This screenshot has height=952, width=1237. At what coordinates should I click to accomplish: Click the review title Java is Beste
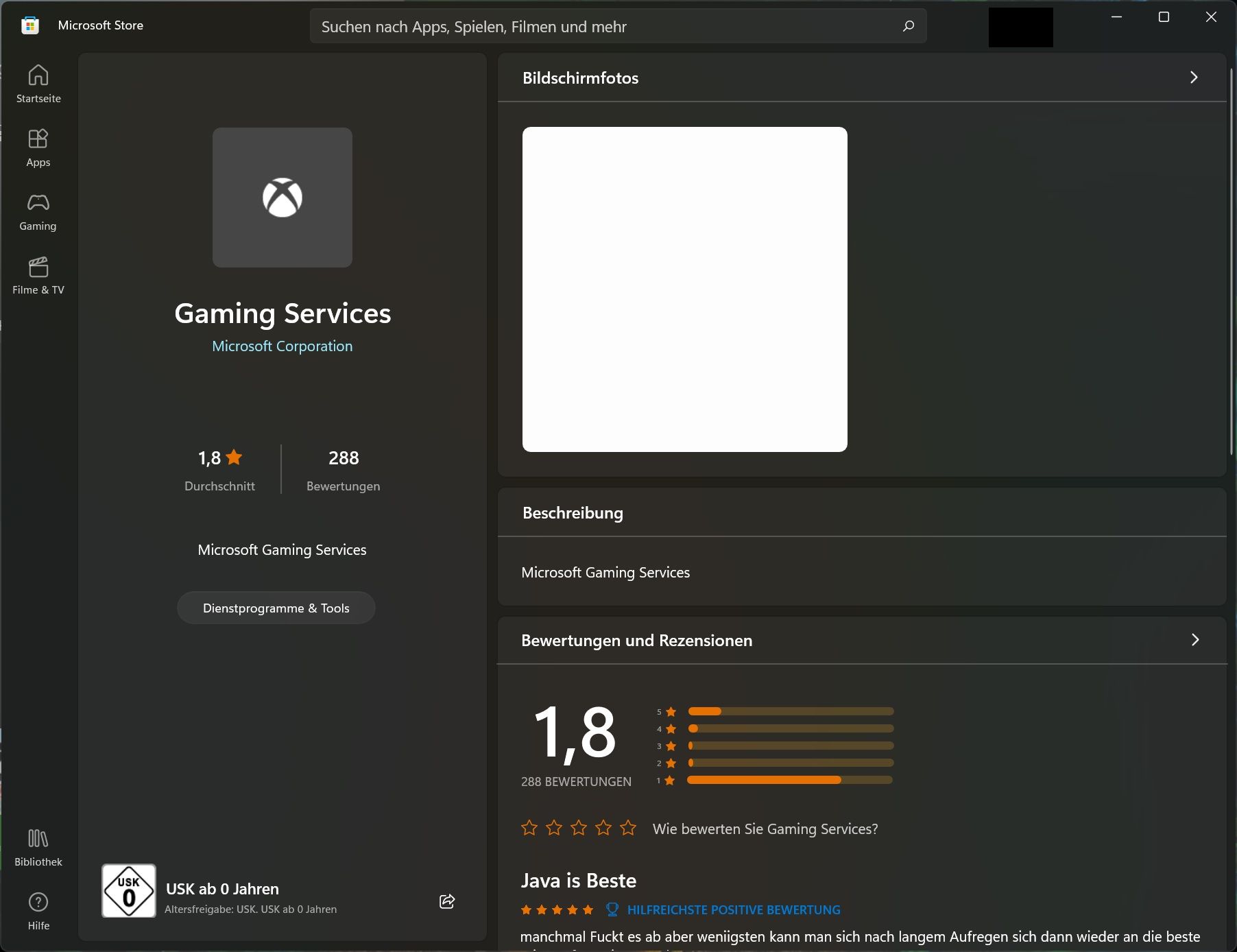click(x=579, y=881)
